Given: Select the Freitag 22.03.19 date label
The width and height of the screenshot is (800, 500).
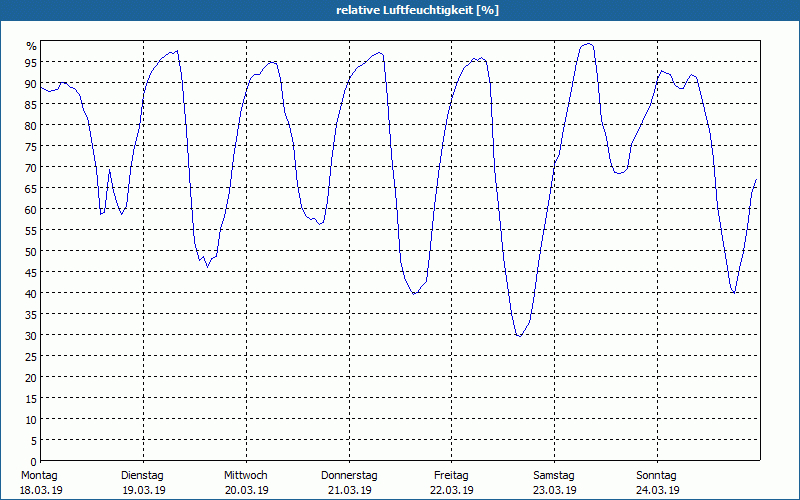Looking at the screenshot, I should (452, 483).
